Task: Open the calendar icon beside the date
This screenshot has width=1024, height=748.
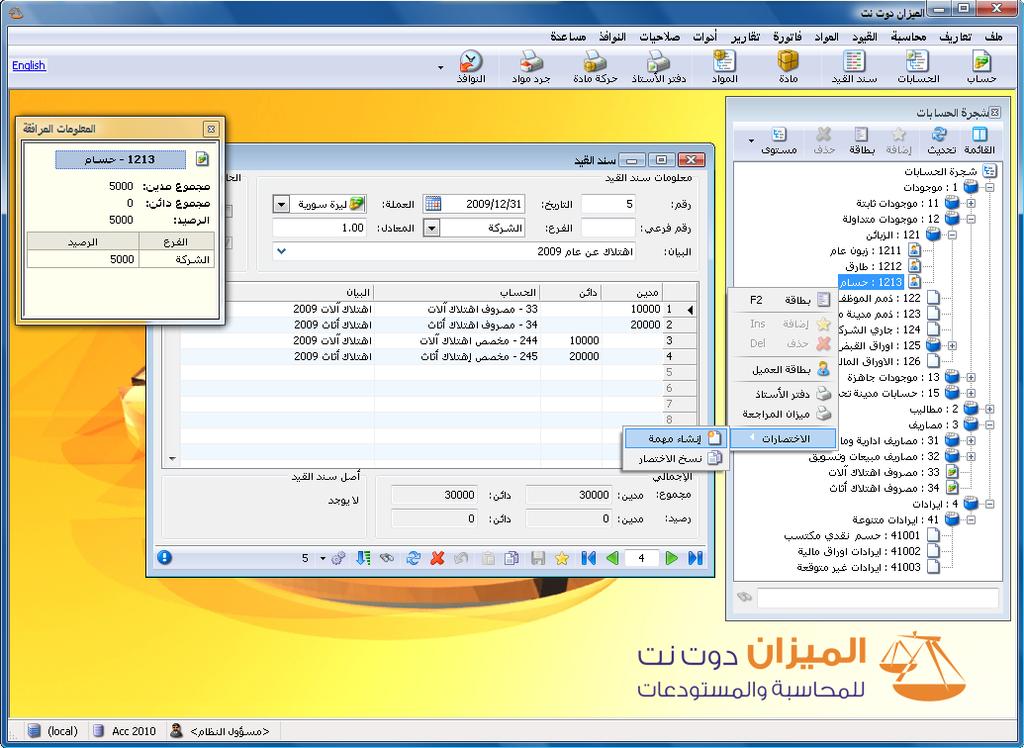Action: coord(432,204)
